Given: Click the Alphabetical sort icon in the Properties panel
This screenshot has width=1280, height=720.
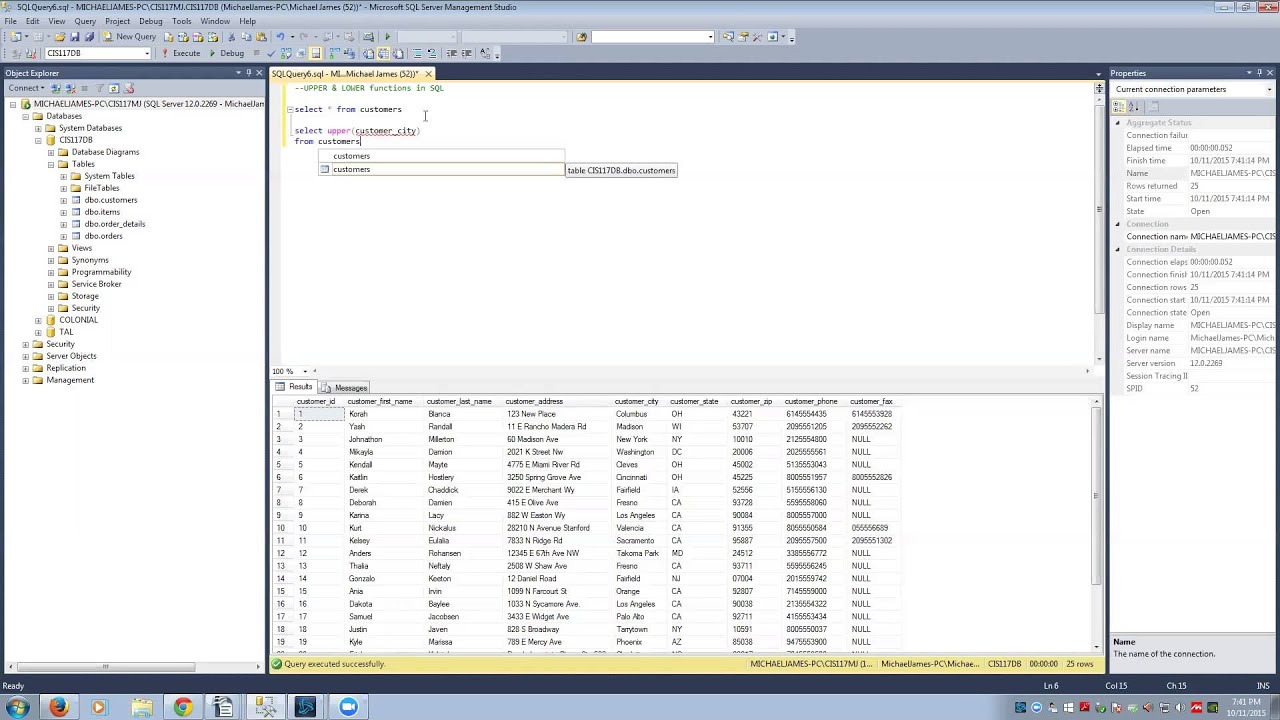Looking at the screenshot, I should point(1134,106).
